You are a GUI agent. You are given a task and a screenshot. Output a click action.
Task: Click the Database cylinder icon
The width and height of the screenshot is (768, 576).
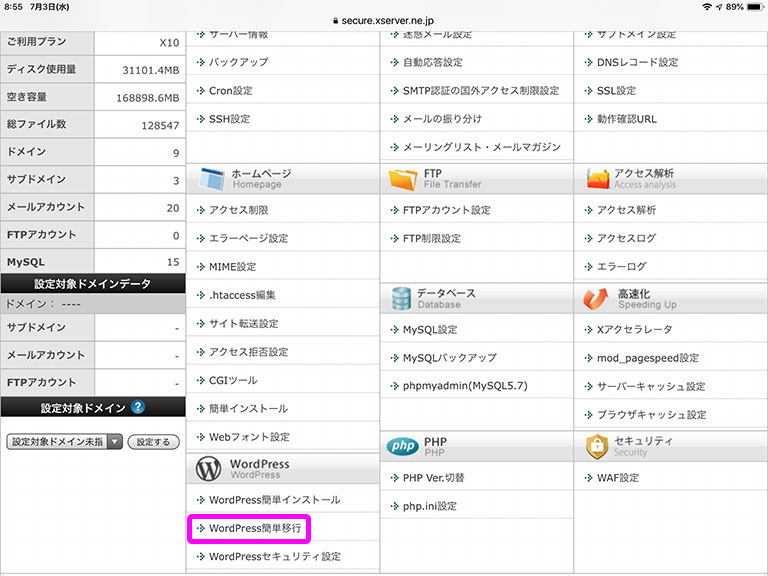tap(401, 299)
